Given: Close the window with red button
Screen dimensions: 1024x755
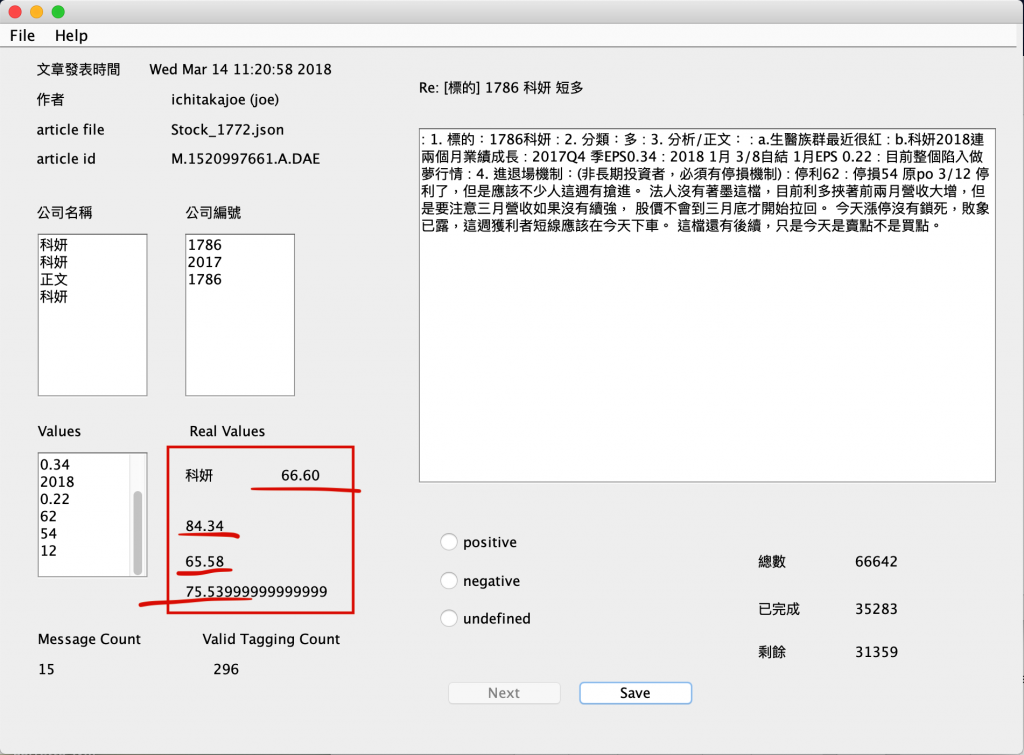Looking at the screenshot, I should (15, 12).
